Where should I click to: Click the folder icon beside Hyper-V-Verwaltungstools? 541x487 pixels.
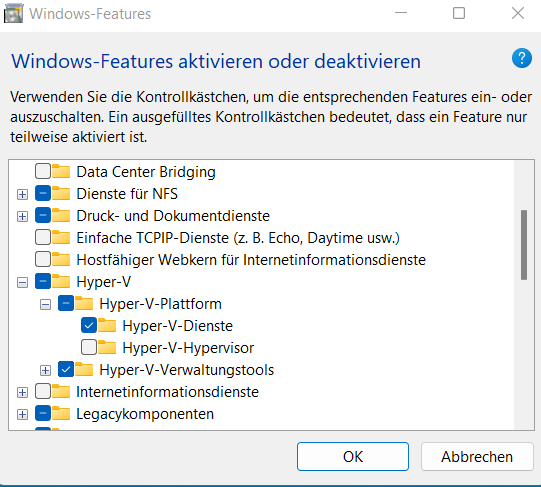(84, 369)
